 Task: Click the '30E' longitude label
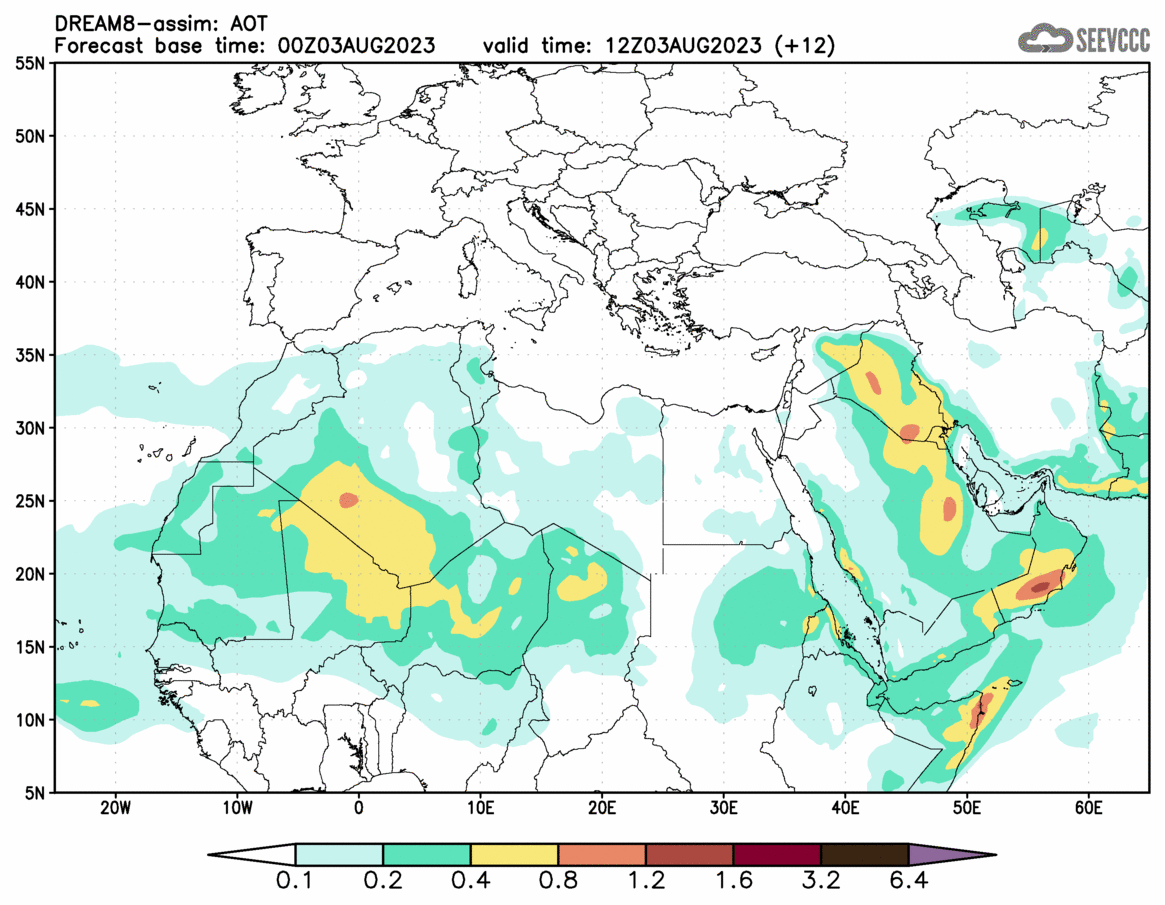point(724,808)
